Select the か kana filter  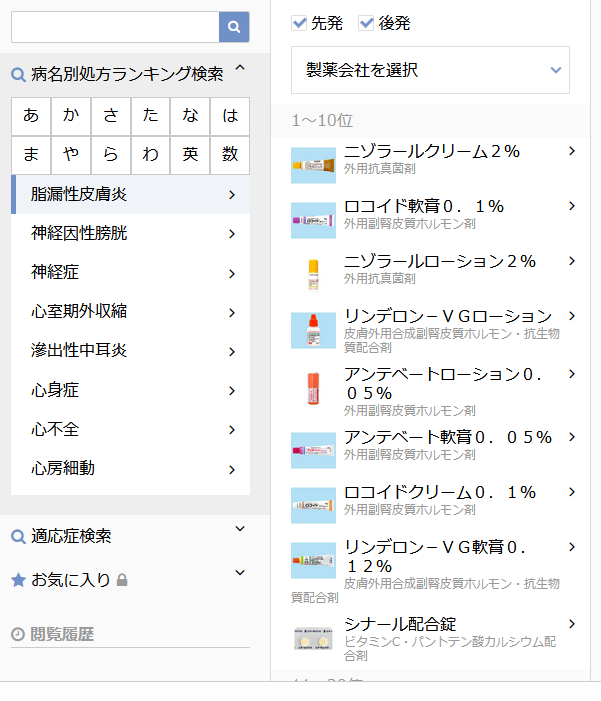(x=71, y=116)
